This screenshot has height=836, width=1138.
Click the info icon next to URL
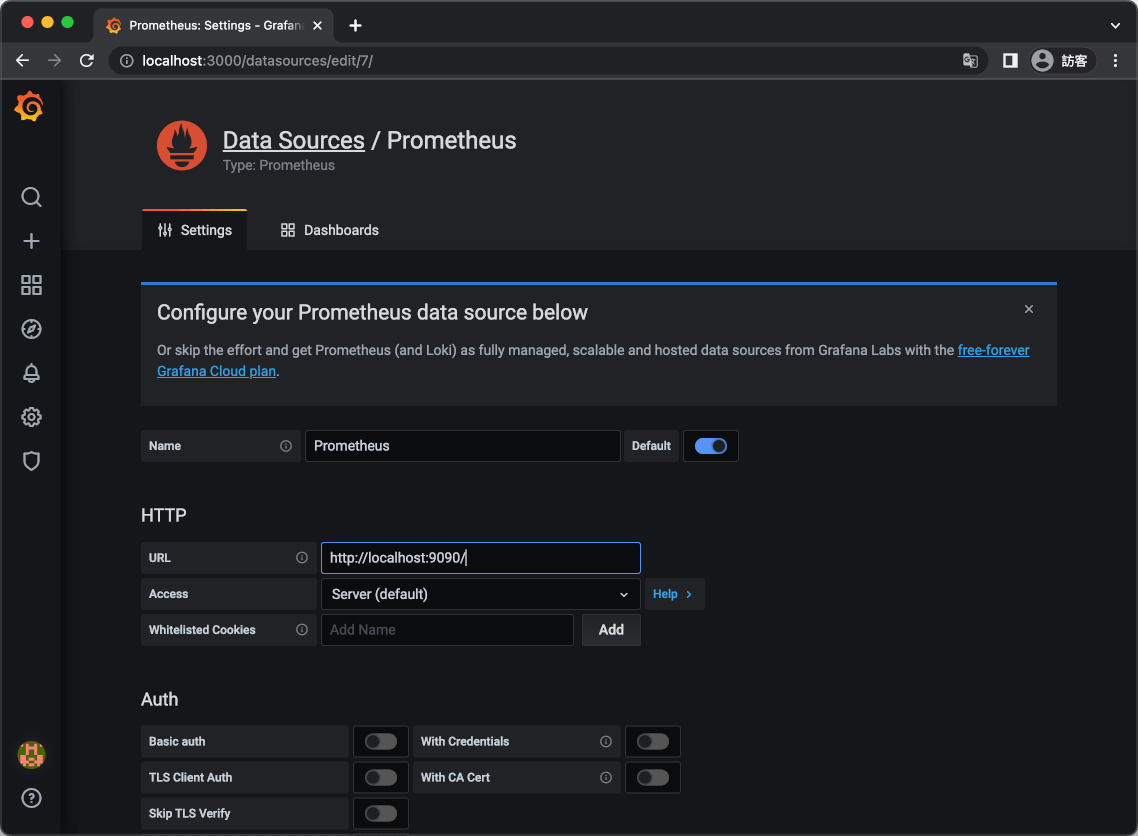pos(302,558)
